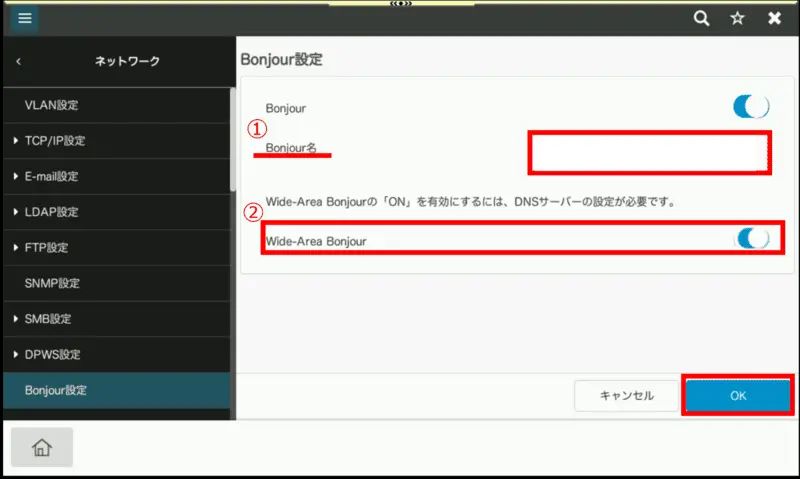Go back using the left chevron

coord(18,62)
